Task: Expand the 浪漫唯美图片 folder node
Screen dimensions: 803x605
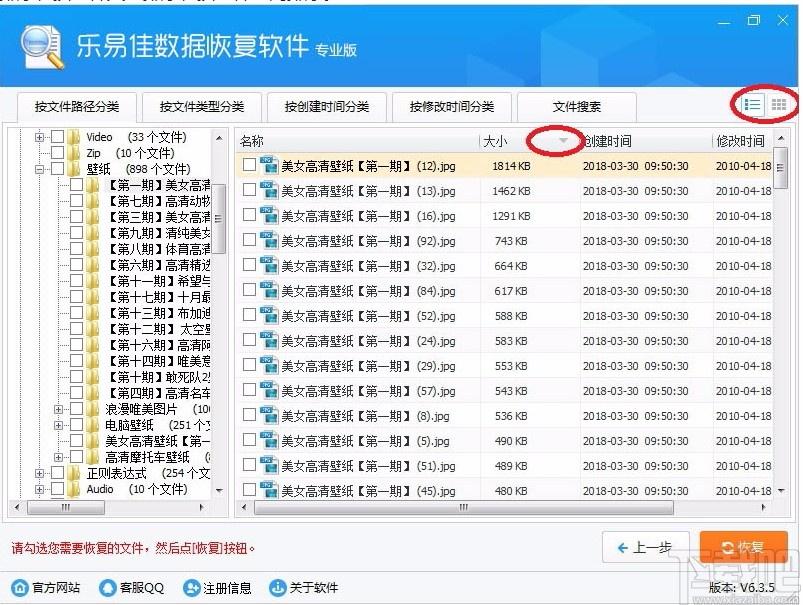Action: 58,409
